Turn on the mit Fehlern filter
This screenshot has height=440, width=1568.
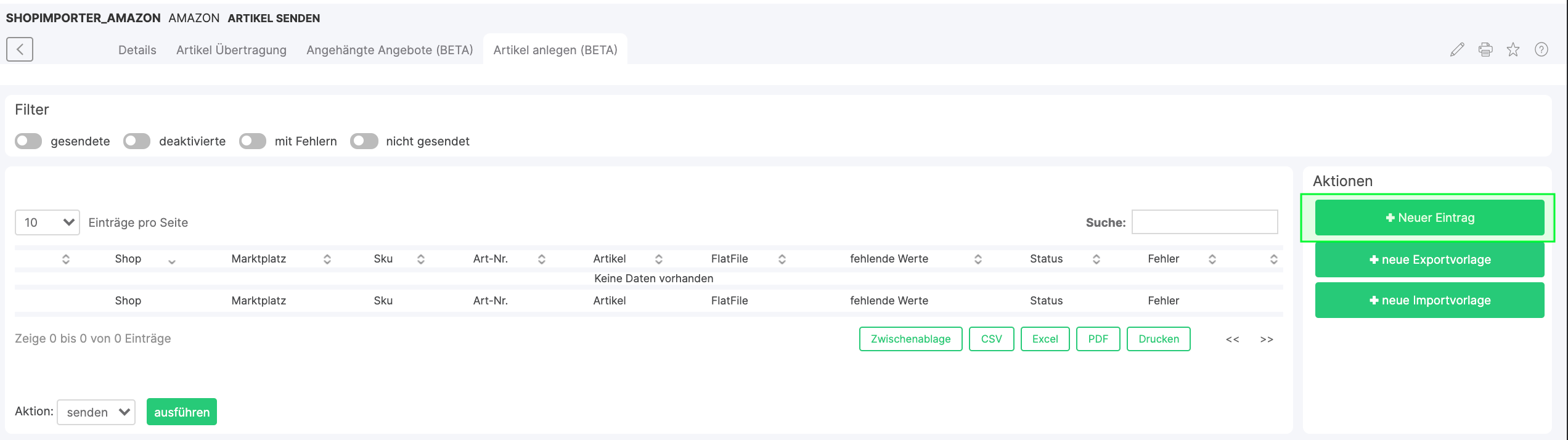[x=253, y=141]
